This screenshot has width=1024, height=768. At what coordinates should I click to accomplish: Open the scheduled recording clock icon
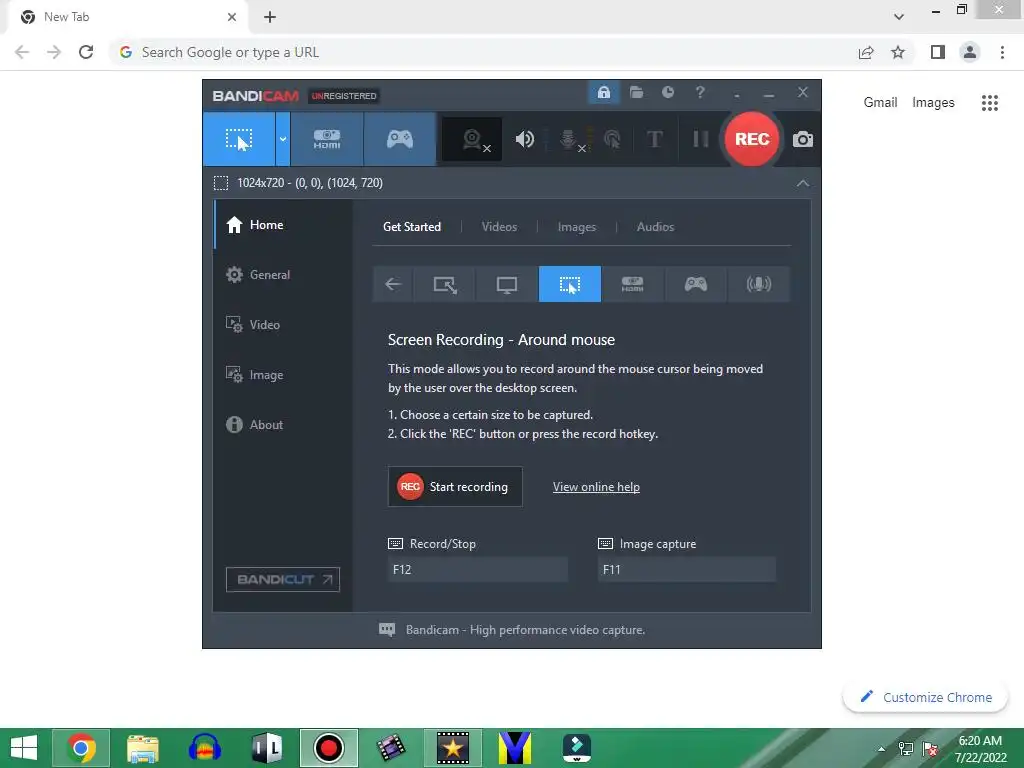667,93
